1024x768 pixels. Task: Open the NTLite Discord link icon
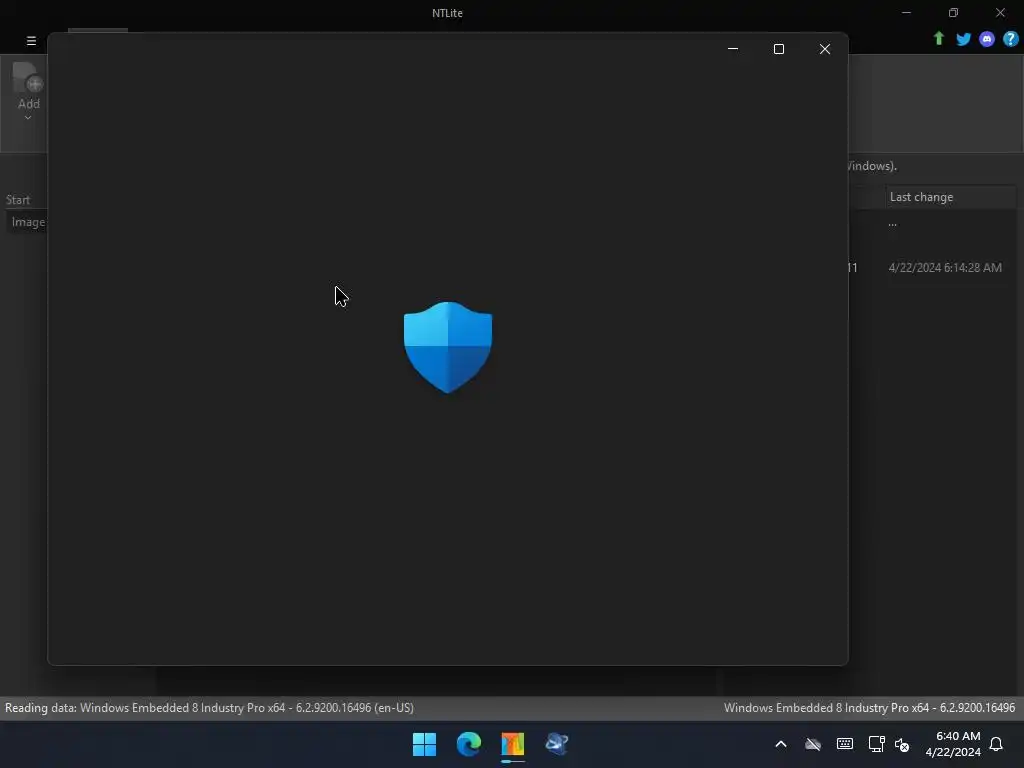[987, 39]
